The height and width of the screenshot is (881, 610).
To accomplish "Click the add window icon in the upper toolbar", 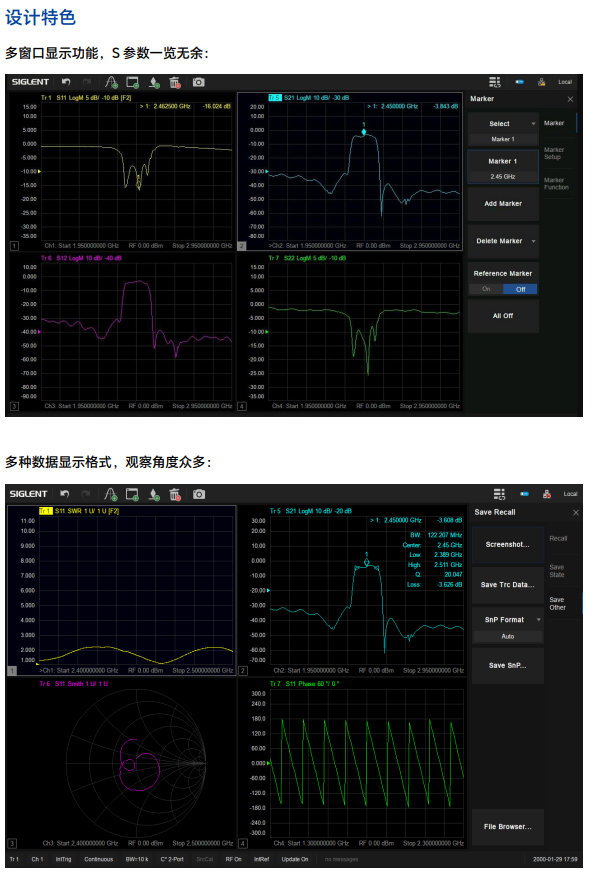I will point(133,82).
